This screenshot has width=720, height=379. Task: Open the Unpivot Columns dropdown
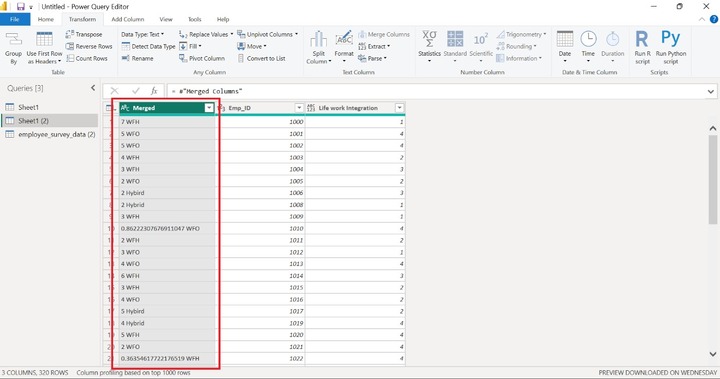coord(268,34)
